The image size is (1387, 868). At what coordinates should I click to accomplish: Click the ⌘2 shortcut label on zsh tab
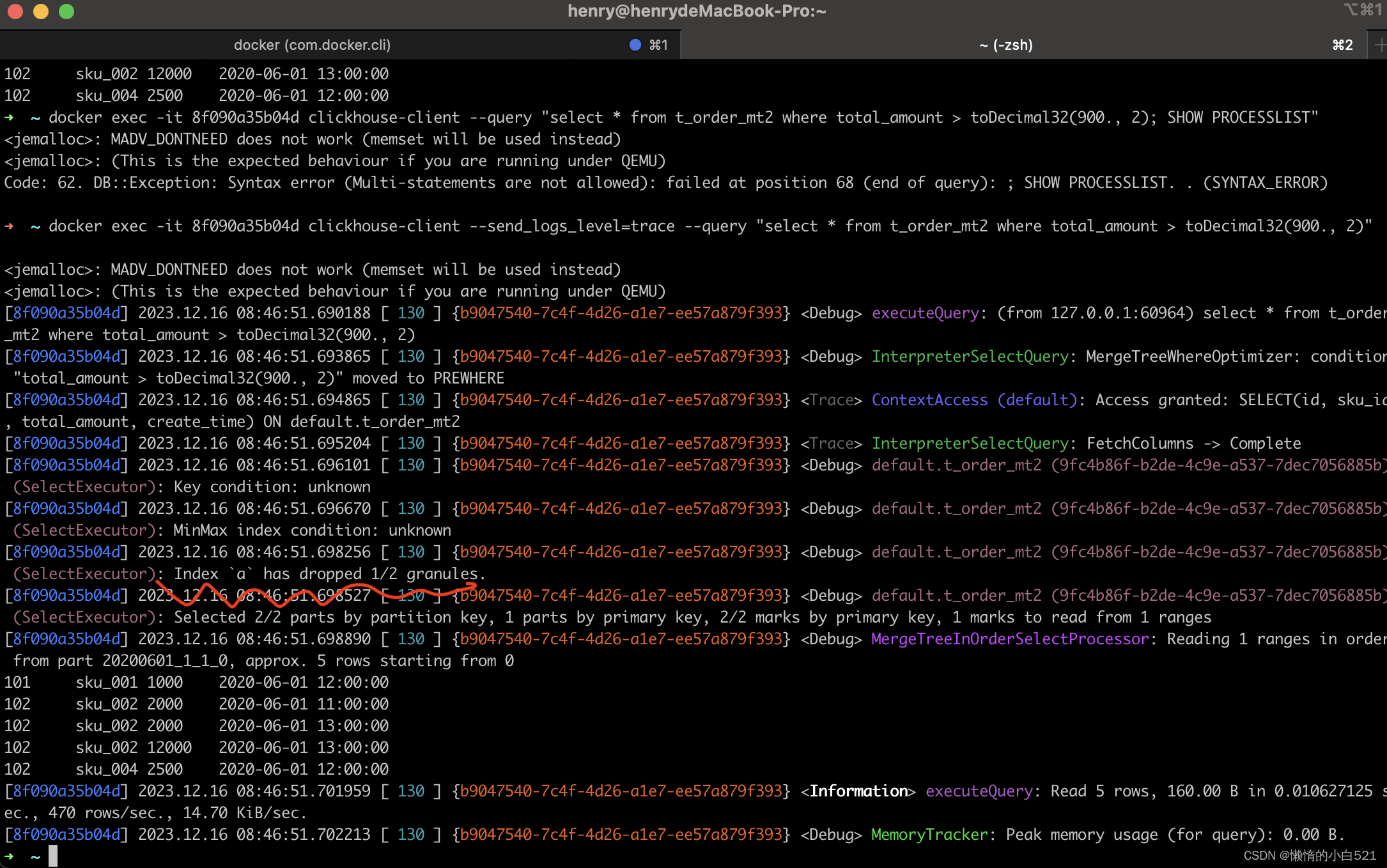(x=1342, y=45)
